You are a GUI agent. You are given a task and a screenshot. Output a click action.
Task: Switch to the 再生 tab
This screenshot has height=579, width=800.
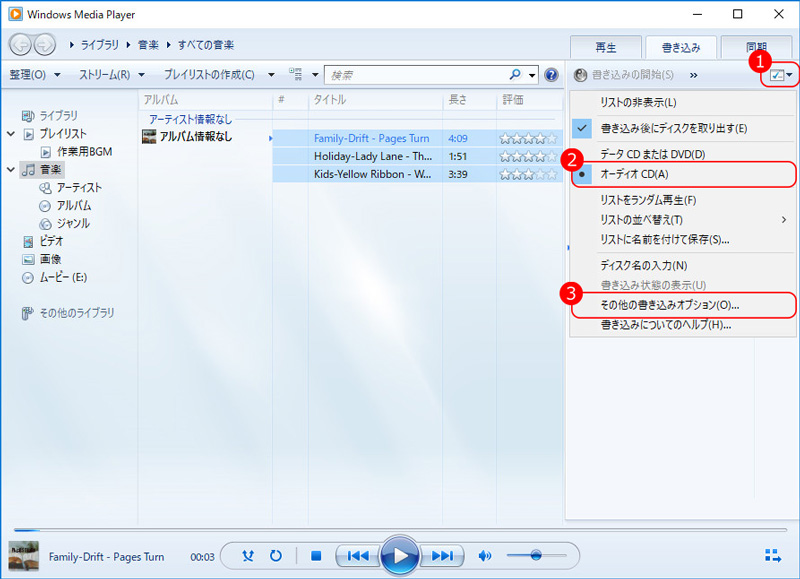(606, 47)
